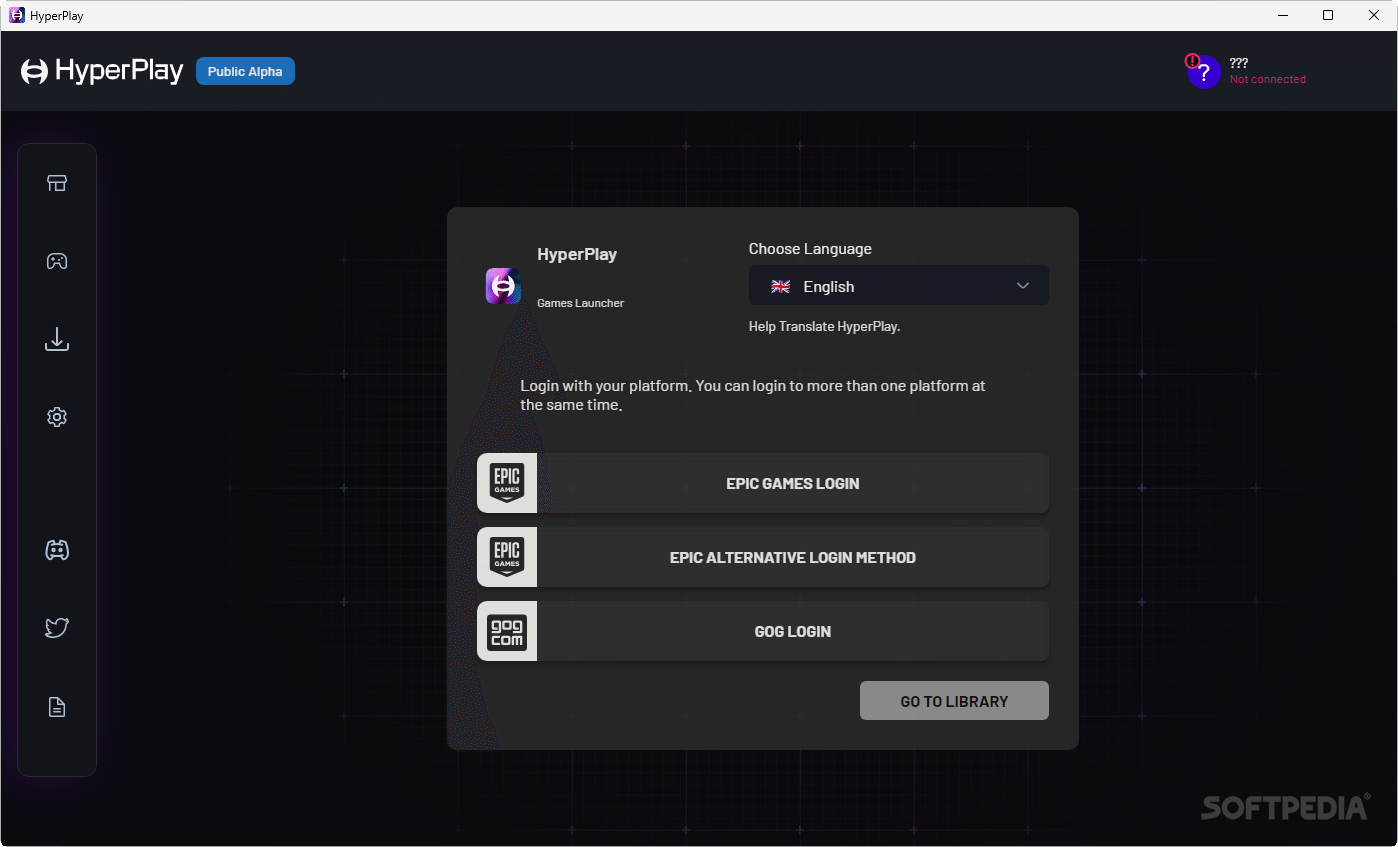Viewport: 1398px width, 847px height.
Task: Open the documentation page icon
Action: (57, 707)
